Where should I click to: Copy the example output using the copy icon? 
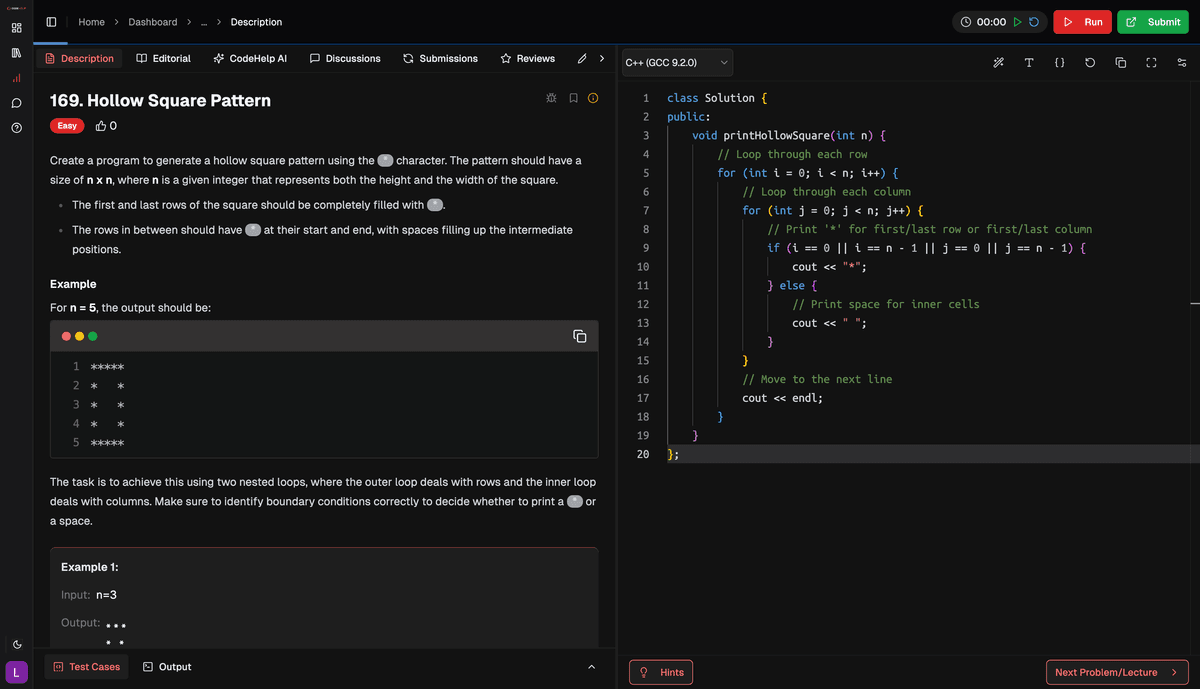[x=579, y=336]
